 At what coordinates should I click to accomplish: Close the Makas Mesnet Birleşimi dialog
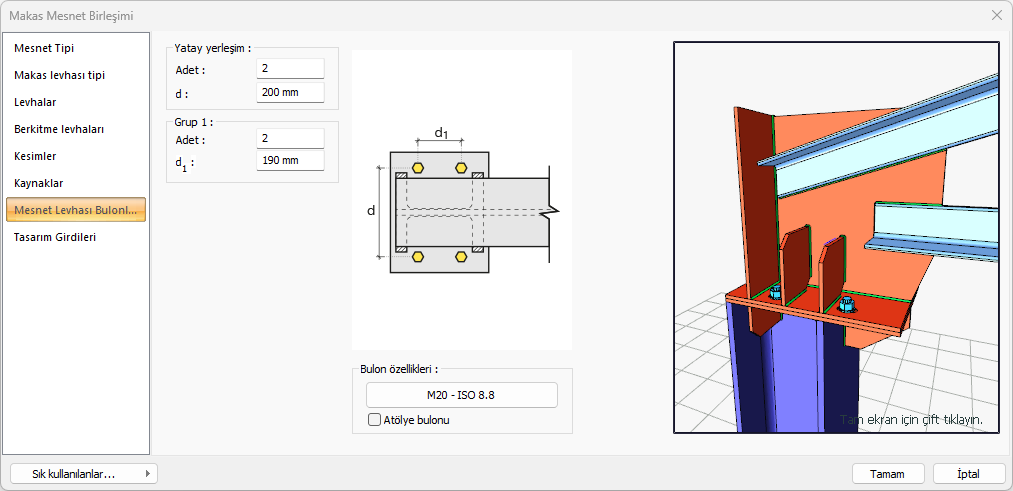click(996, 15)
